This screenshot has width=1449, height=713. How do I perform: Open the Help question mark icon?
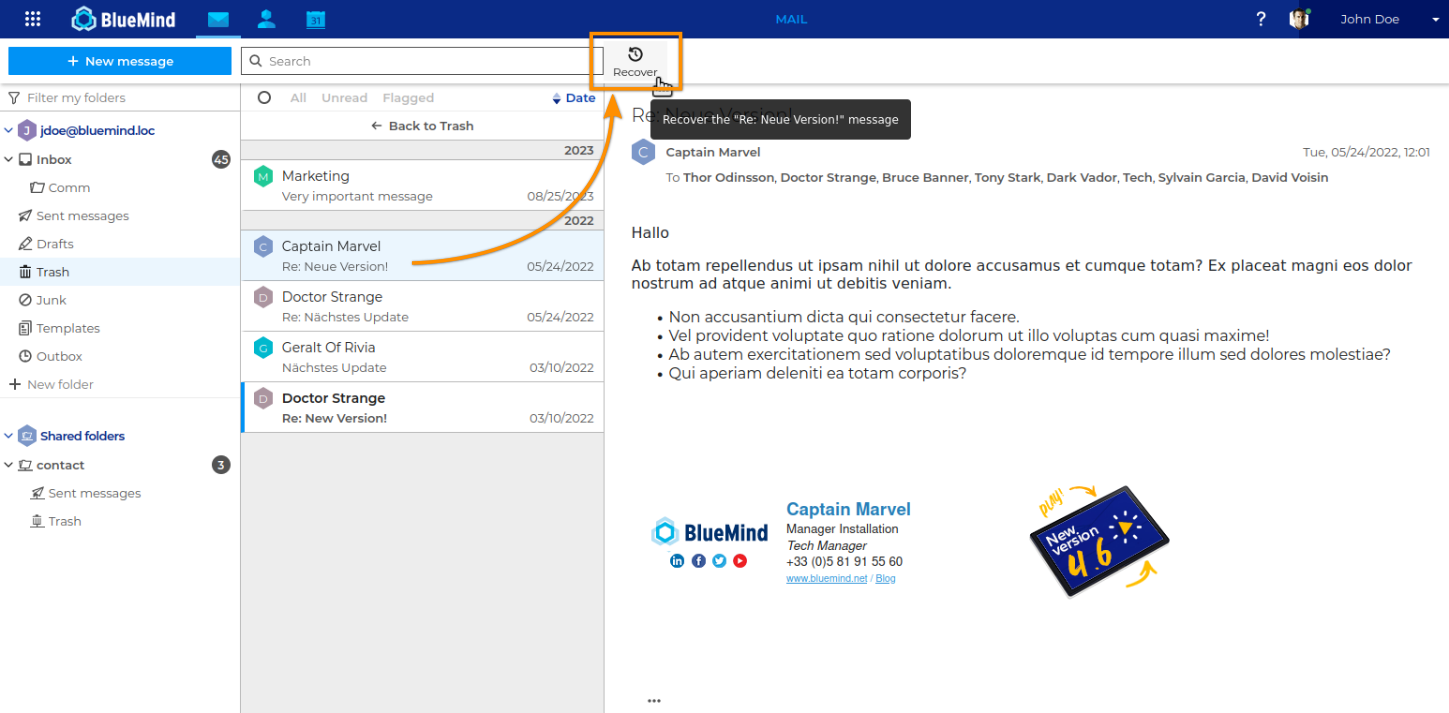click(x=1261, y=19)
